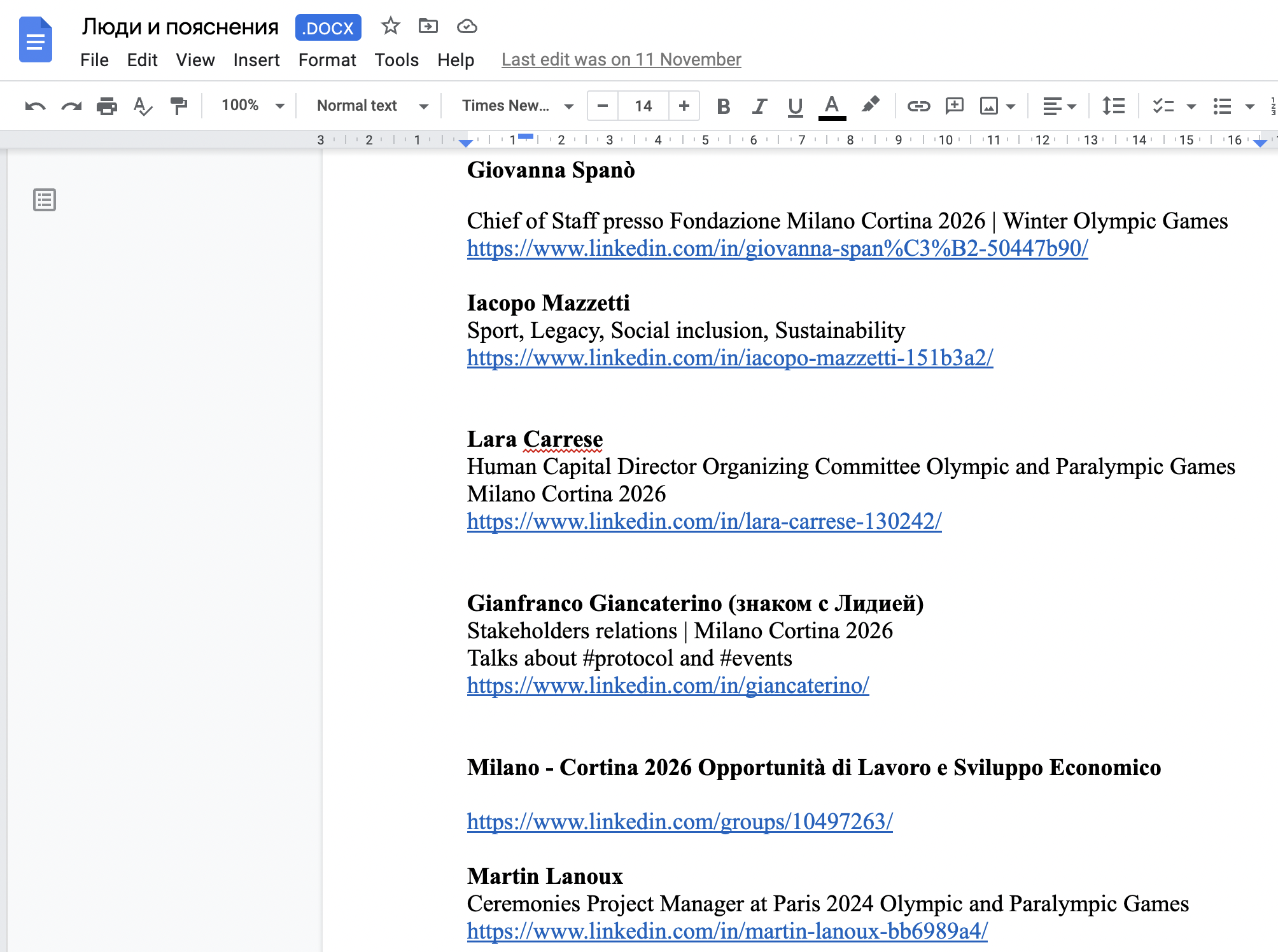
Task: Click the heading Giovanna Spanò
Action: [x=551, y=170]
